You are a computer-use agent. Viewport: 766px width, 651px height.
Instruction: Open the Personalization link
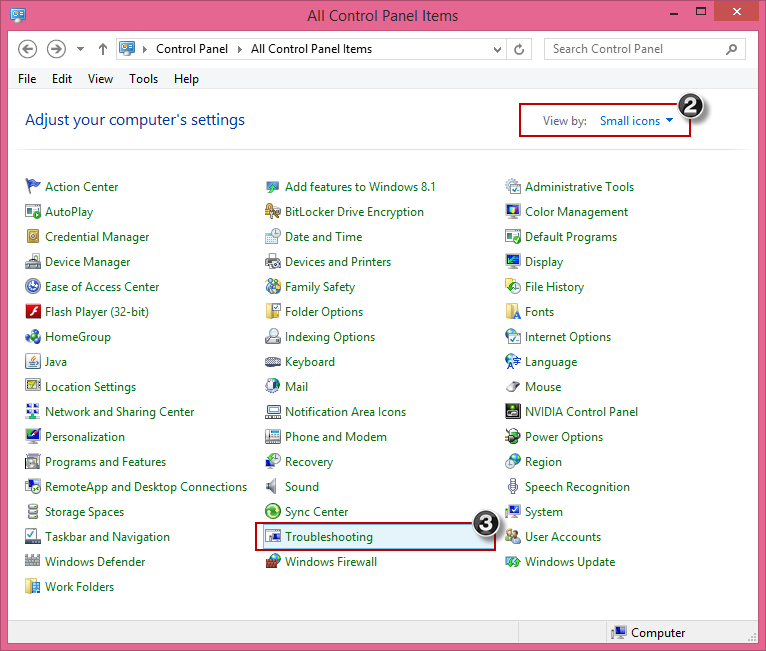[x=85, y=436]
